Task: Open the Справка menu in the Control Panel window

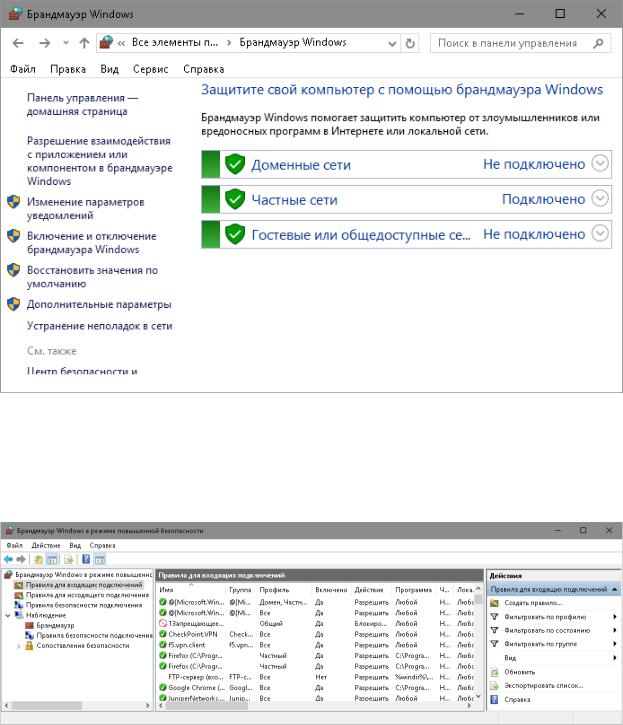Action: click(x=204, y=69)
